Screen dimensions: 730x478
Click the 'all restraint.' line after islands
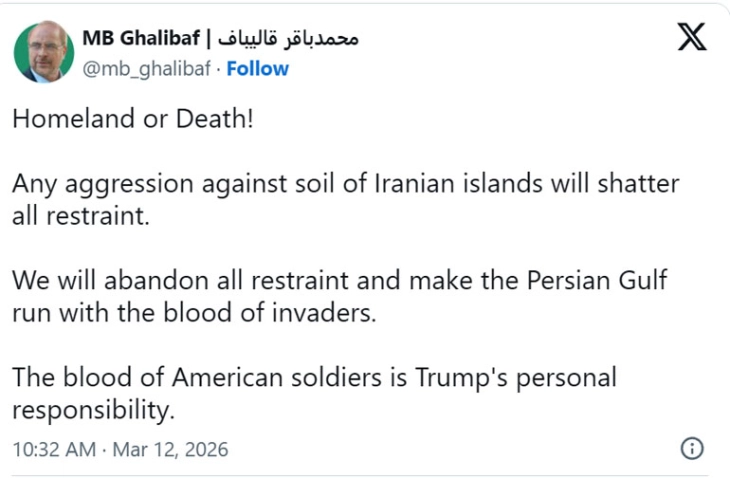click(x=80, y=216)
